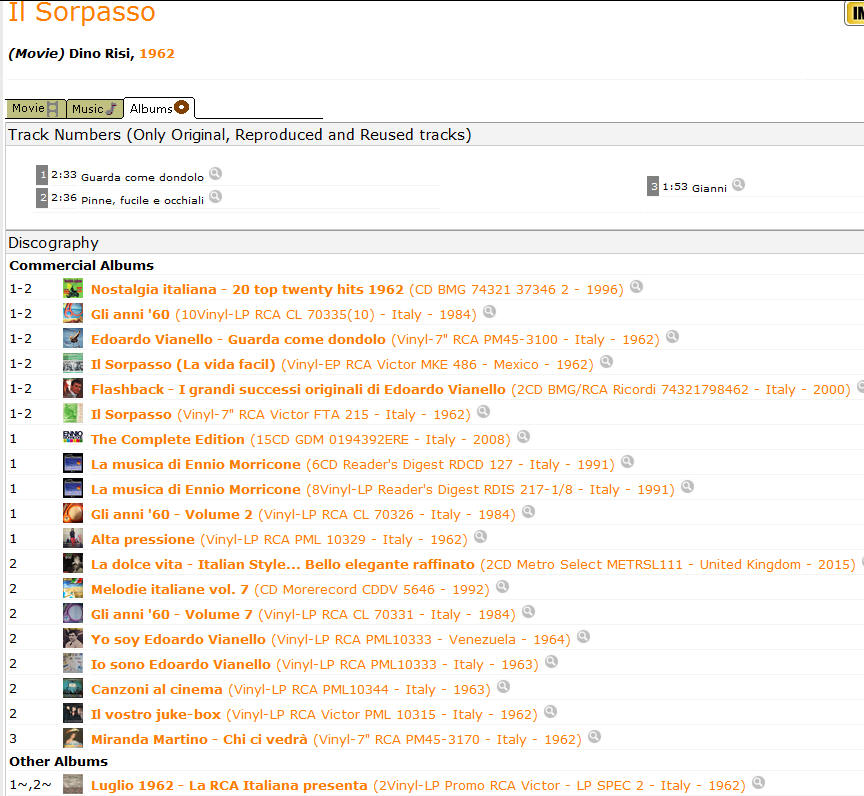The height and width of the screenshot is (796, 864).
Task: Click Flashback album cover thumbnail
Action: click(73, 388)
